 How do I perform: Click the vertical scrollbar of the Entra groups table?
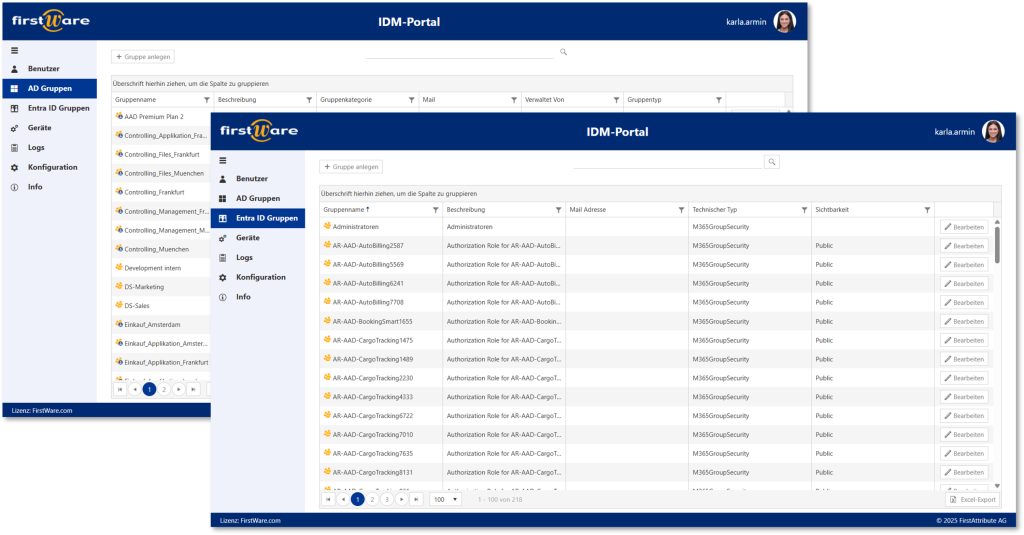click(x=997, y=245)
